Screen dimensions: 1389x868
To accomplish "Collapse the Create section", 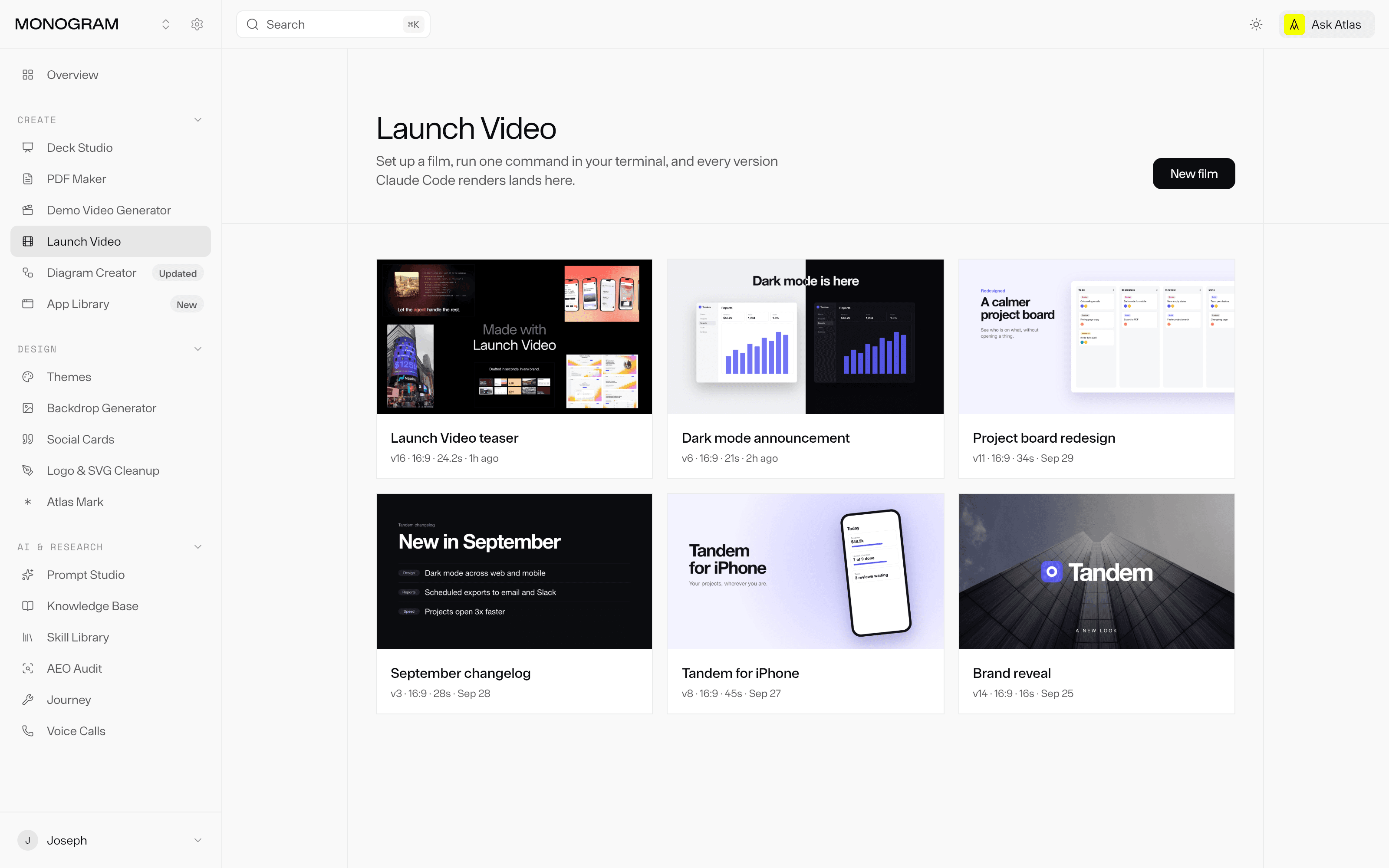I will (x=198, y=120).
